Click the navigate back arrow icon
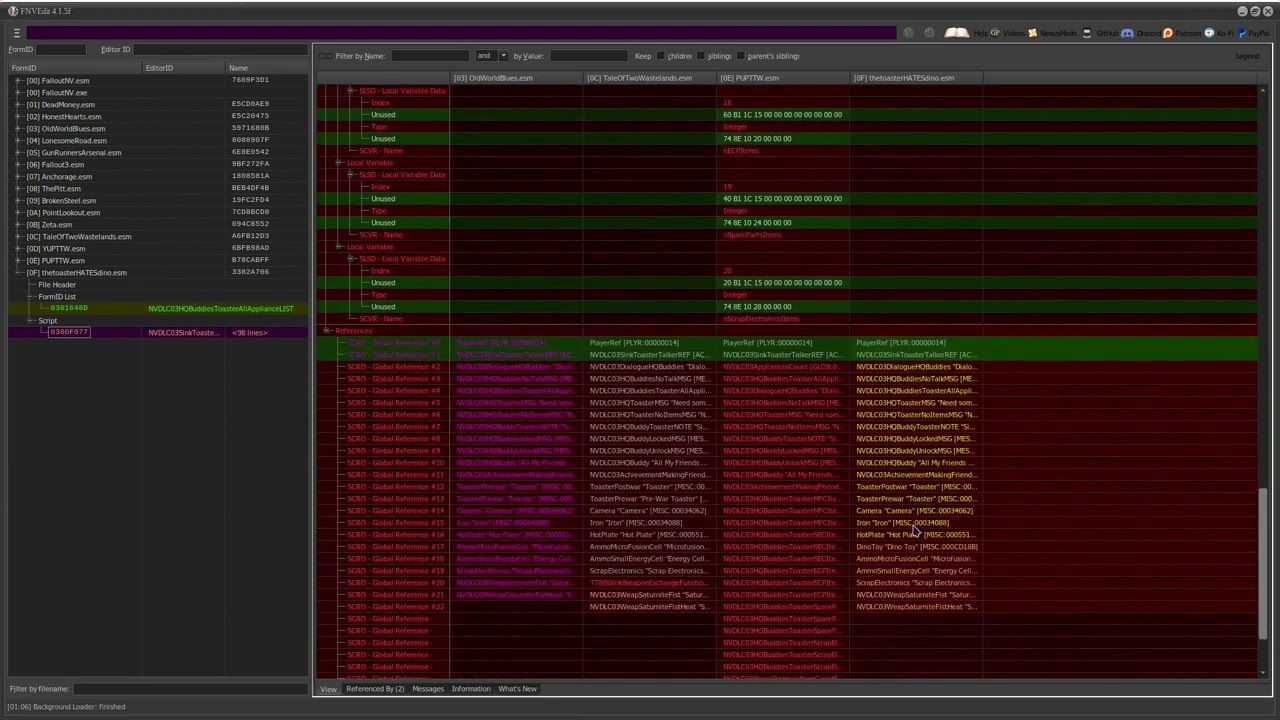 908,33
